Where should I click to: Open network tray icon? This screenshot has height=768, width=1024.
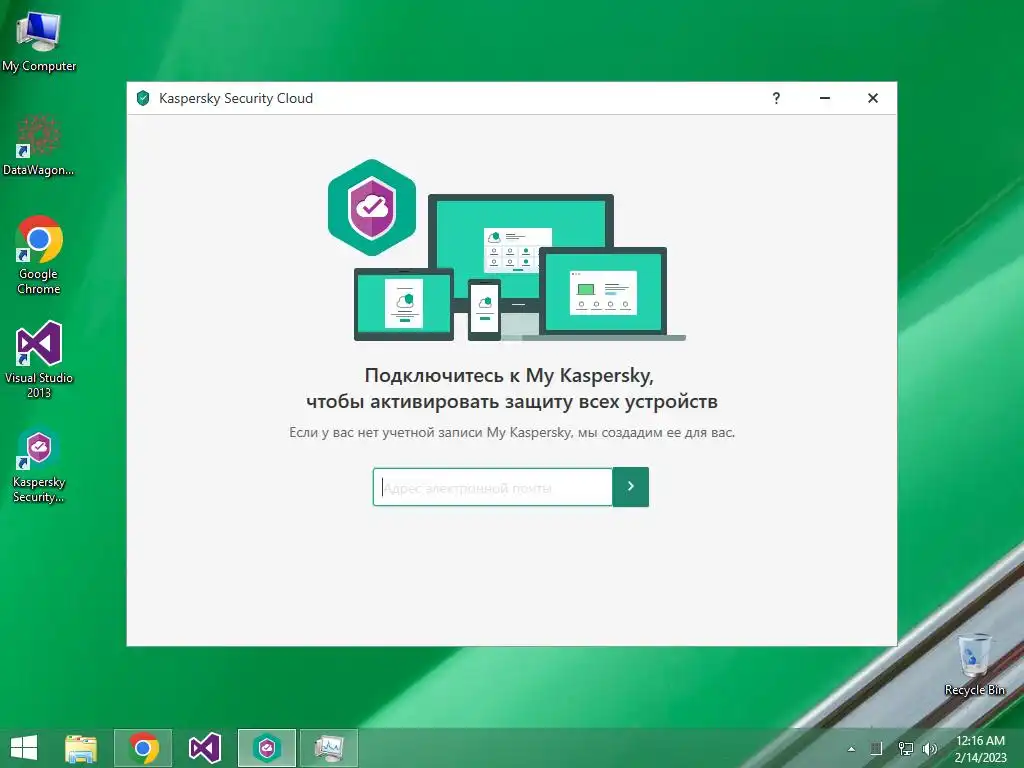[x=905, y=749]
